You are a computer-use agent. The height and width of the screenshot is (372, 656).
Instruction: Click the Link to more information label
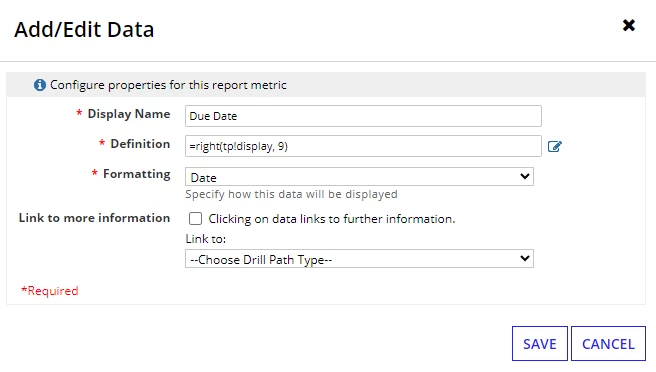pyautogui.click(x=95, y=218)
